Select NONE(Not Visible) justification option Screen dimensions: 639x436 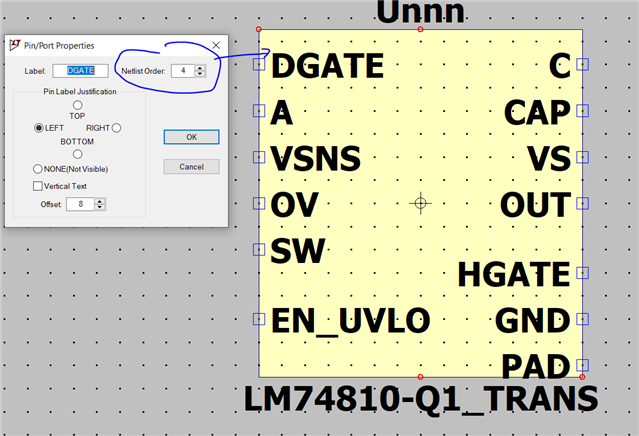pyautogui.click(x=37, y=169)
